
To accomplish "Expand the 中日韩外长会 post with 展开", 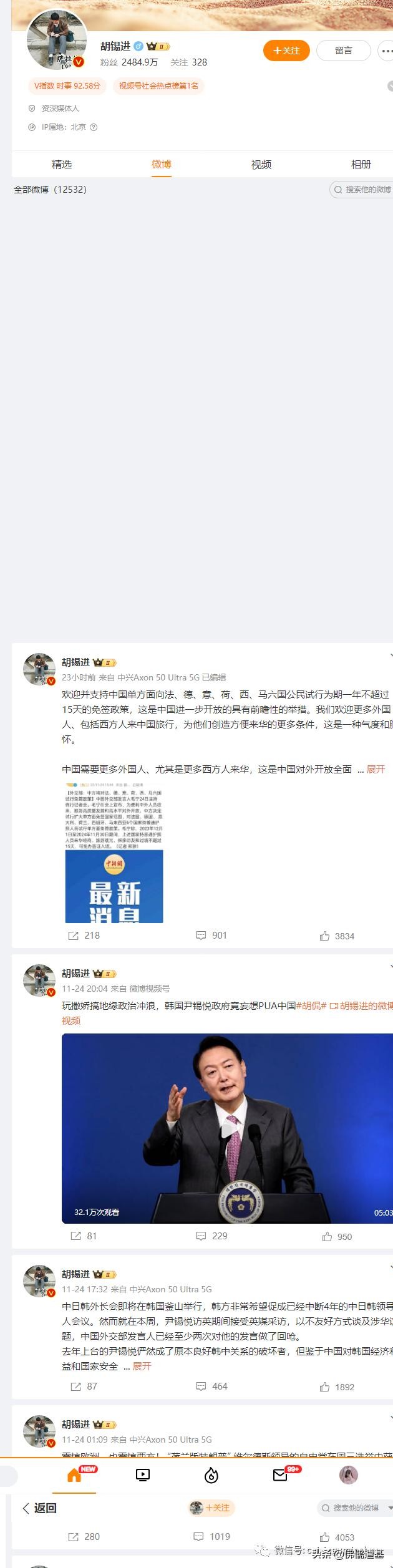I will click(142, 1366).
